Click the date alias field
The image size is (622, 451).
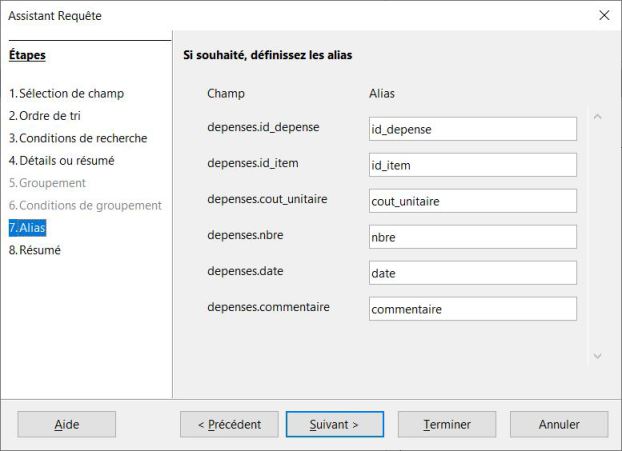coord(472,273)
